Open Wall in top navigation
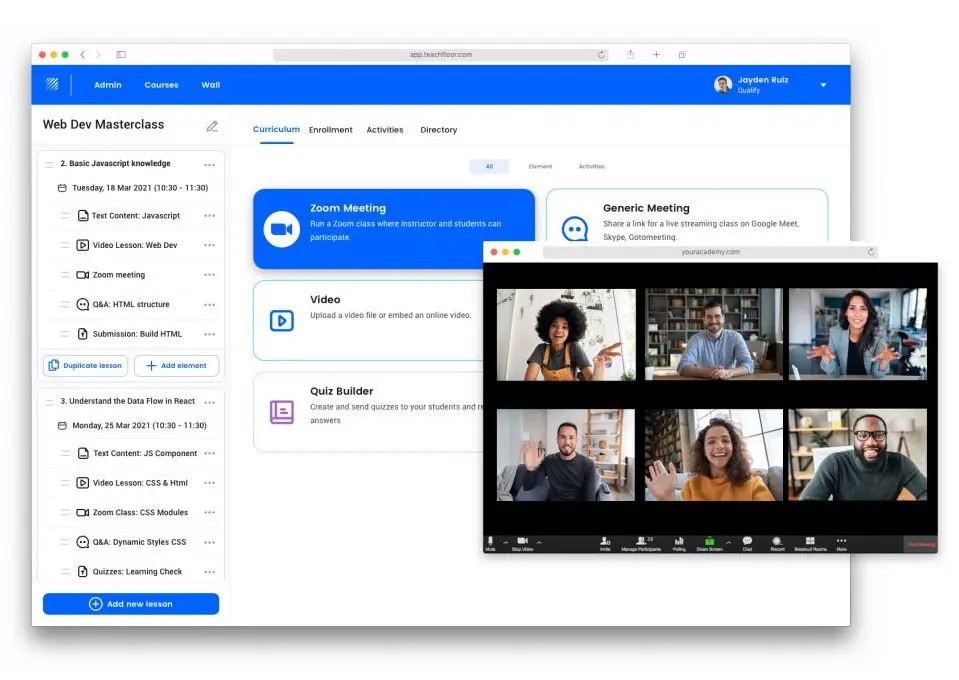Image resolution: width=959 pixels, height=680 pixels. point(211,85)
